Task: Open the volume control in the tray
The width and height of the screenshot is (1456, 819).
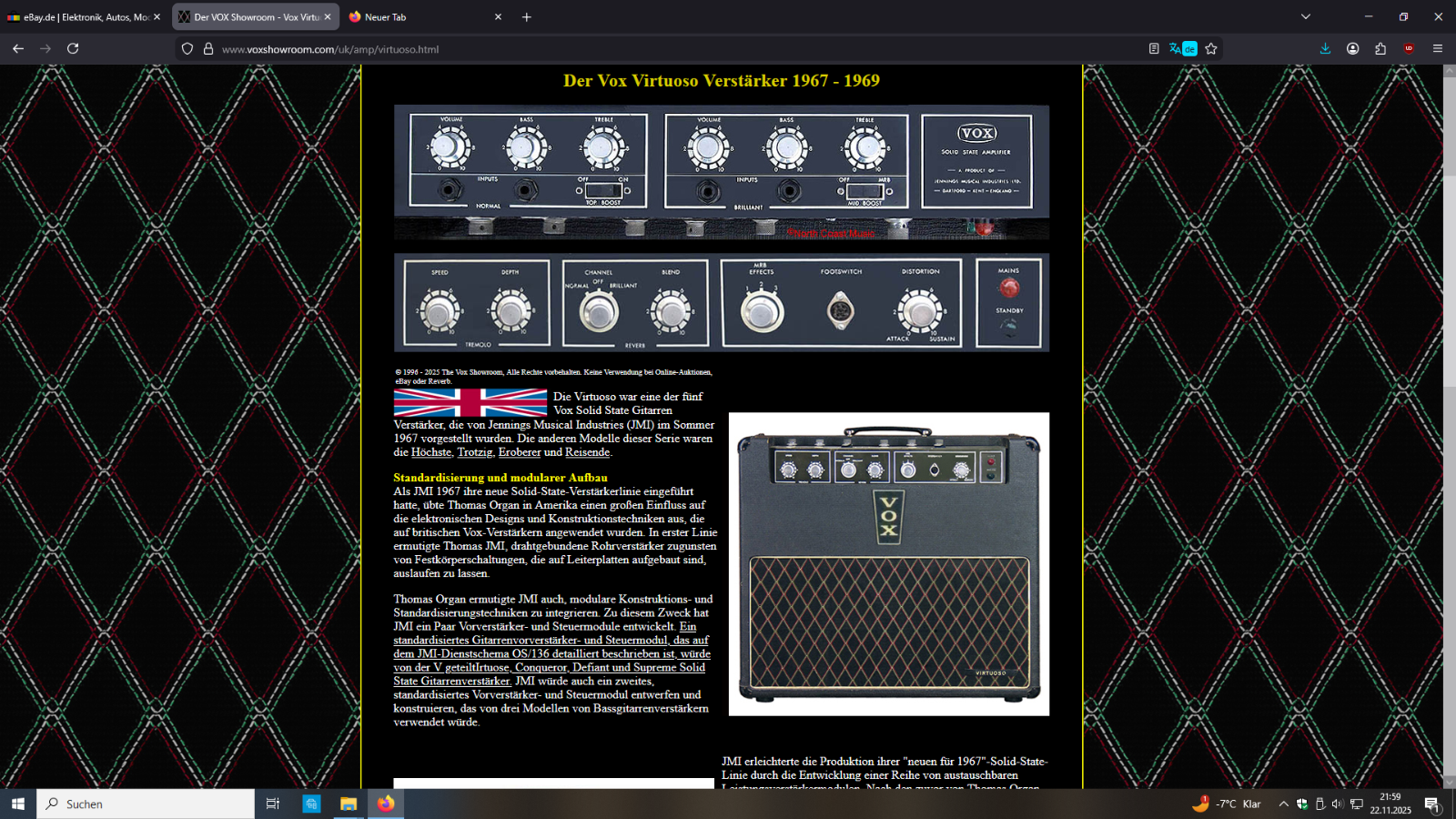Action: click(x=1338, y=804)
